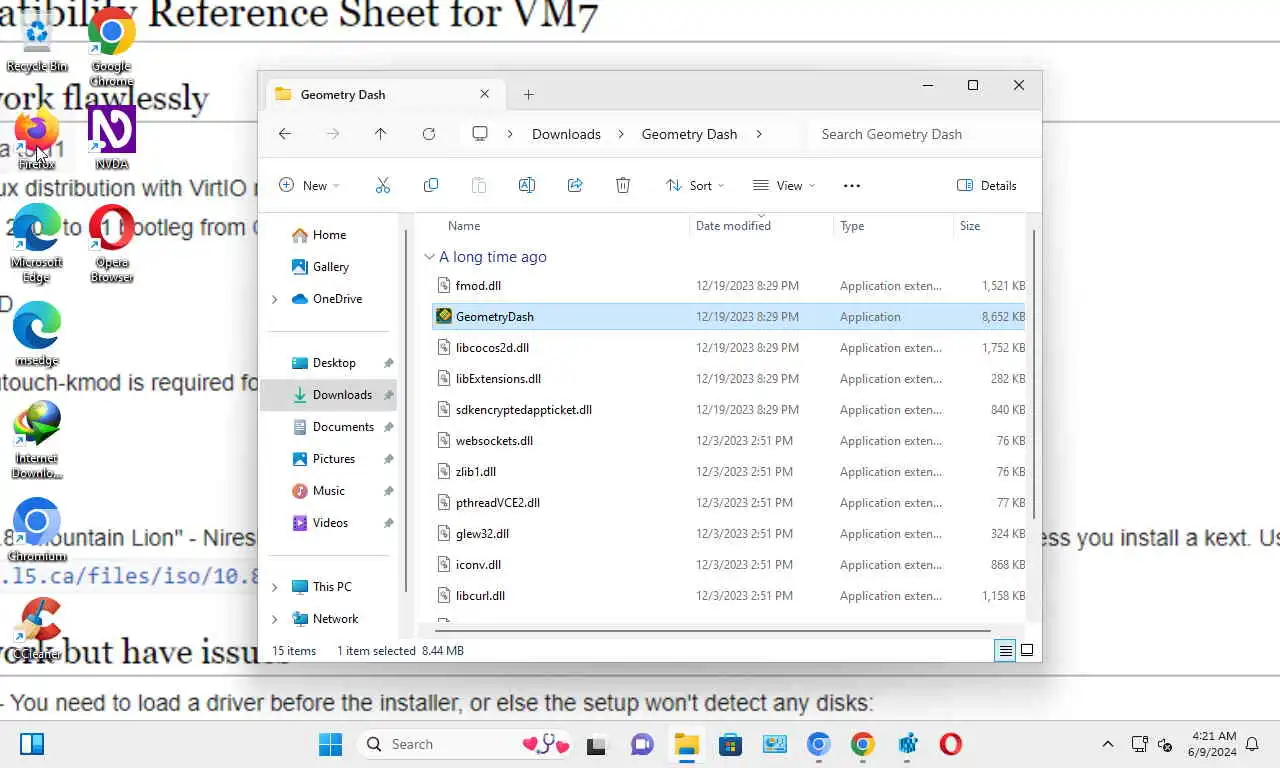Viewport: 1280px width, 768px height.
Task: Click the taskbar Search box
Action: point(466,744)
